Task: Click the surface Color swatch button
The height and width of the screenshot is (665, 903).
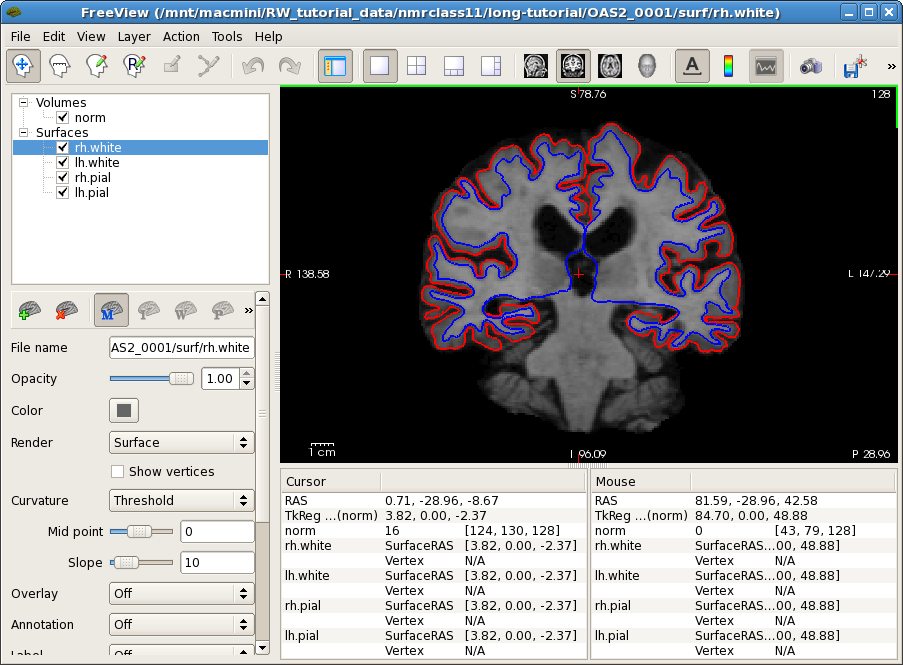Action: coord(123,410)
